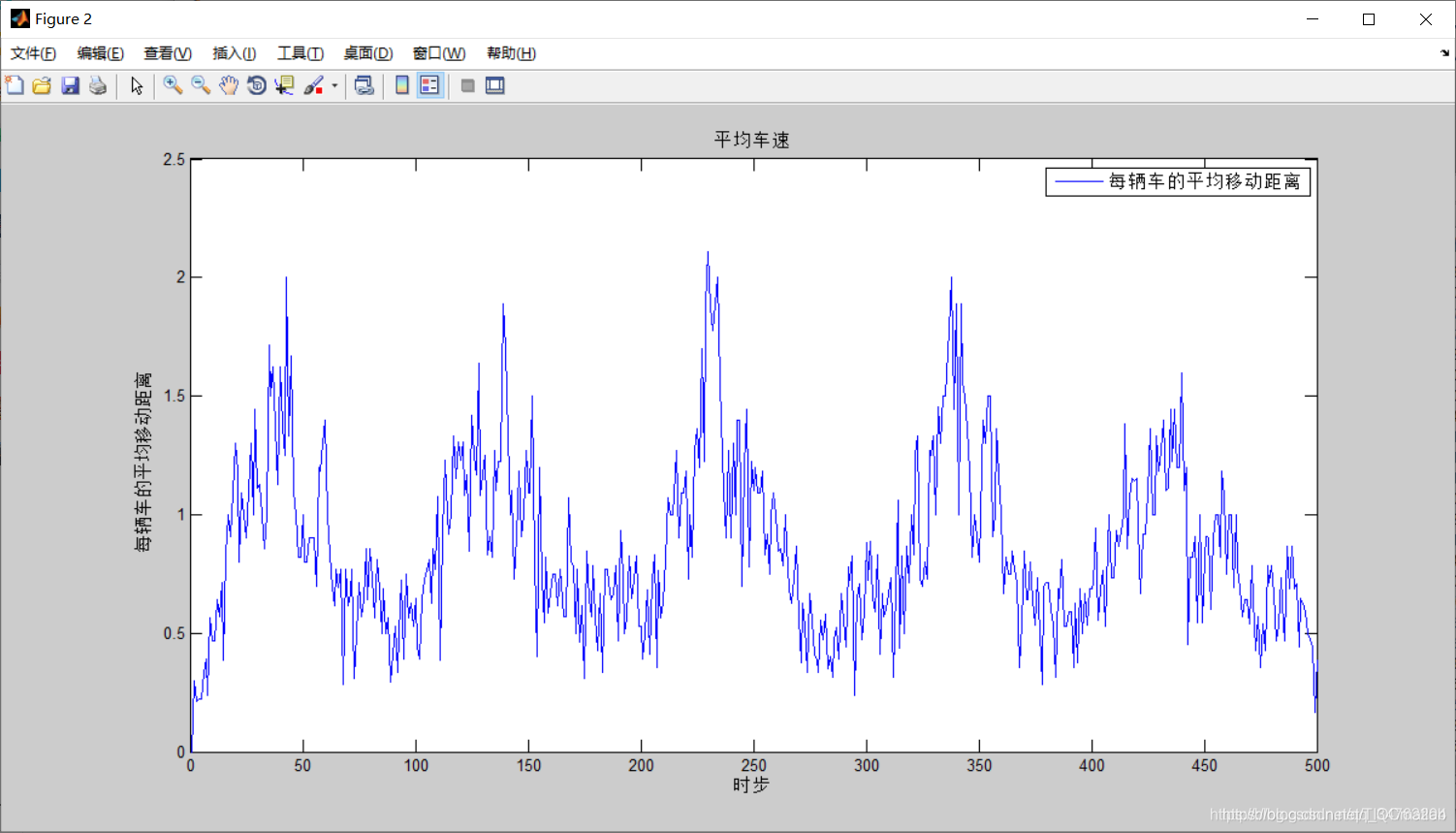Click y-axis tick label 2.5
The image size is (1456, 833).
[x=174, y=159]
